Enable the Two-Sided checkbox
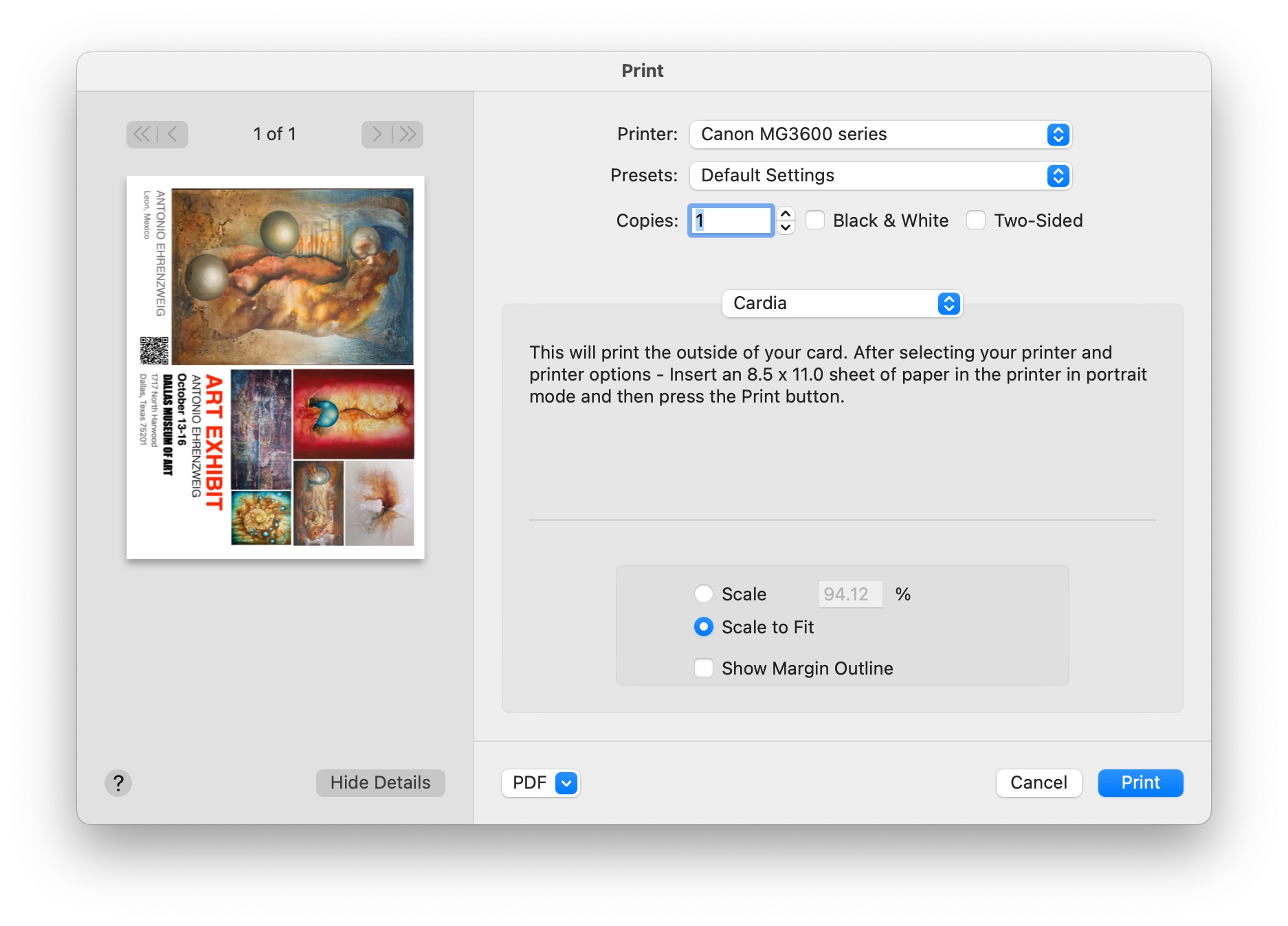Screen dimensions: 1288x926 (976, 220)
